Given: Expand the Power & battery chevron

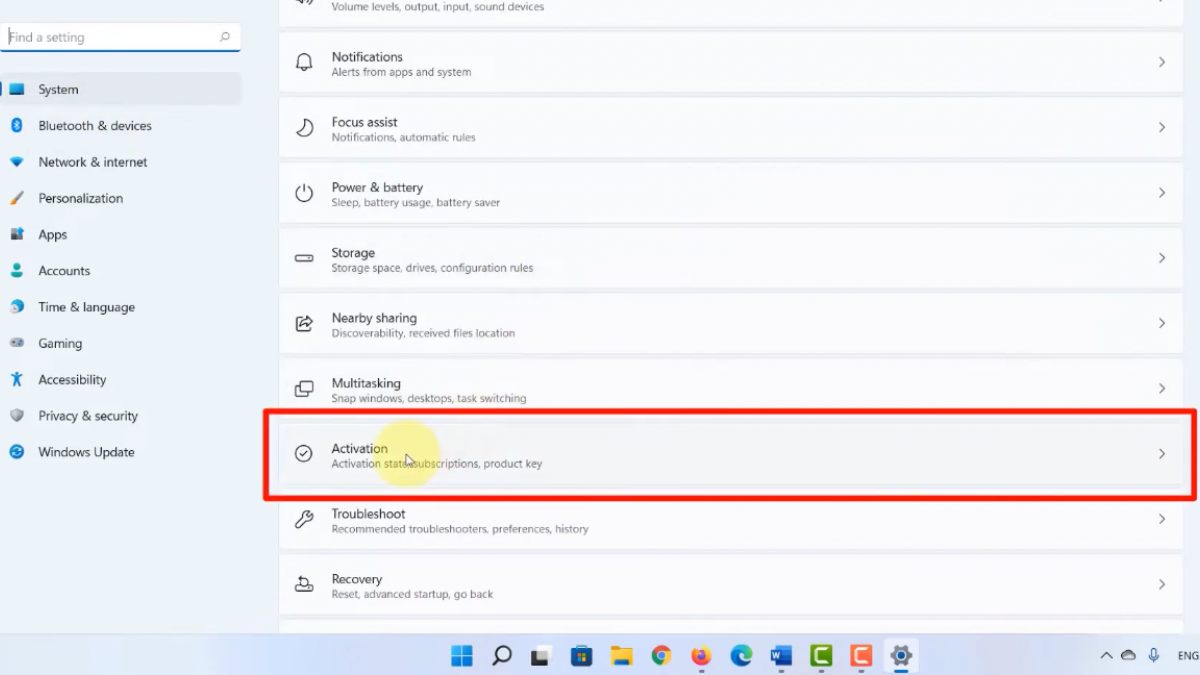Looking at the screenshot, I should tap(1162, 193).
